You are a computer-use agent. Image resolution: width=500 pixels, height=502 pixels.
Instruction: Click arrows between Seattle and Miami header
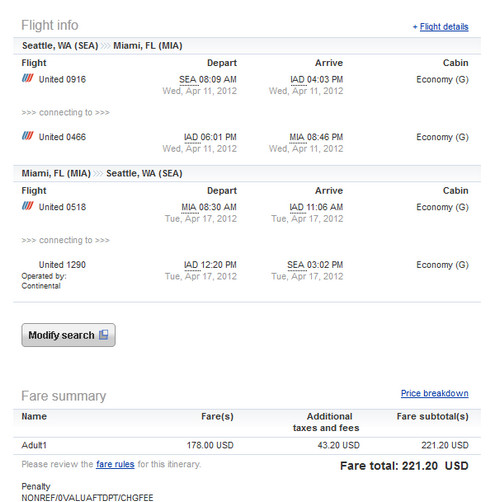105,46
